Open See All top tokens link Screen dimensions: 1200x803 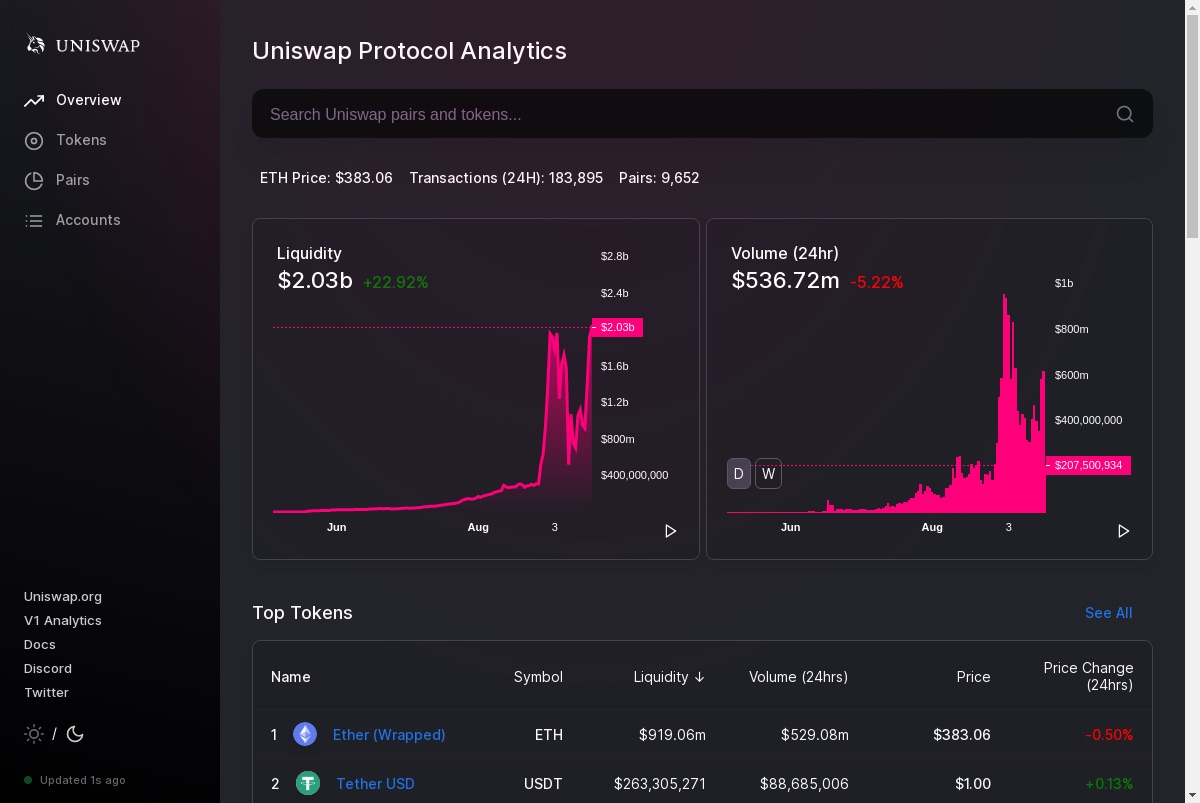1109,613
